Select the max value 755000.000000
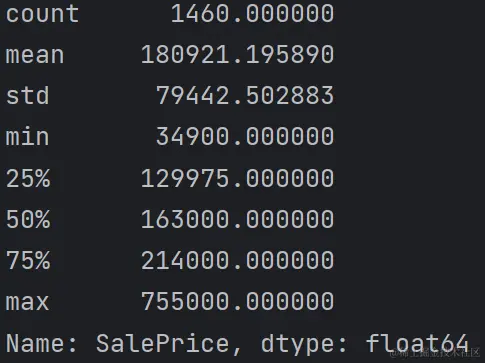 coord(237,301)
